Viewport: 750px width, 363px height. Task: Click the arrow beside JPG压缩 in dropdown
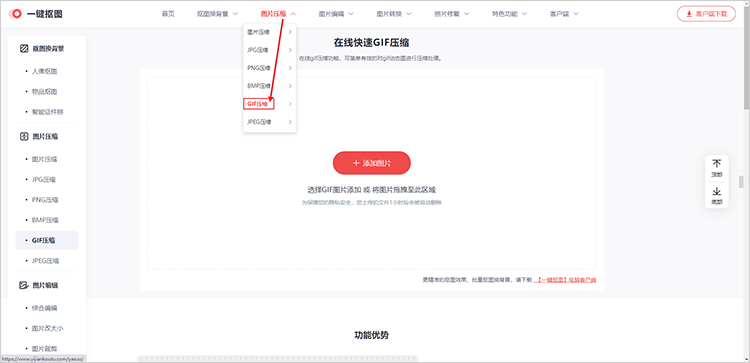290,50
